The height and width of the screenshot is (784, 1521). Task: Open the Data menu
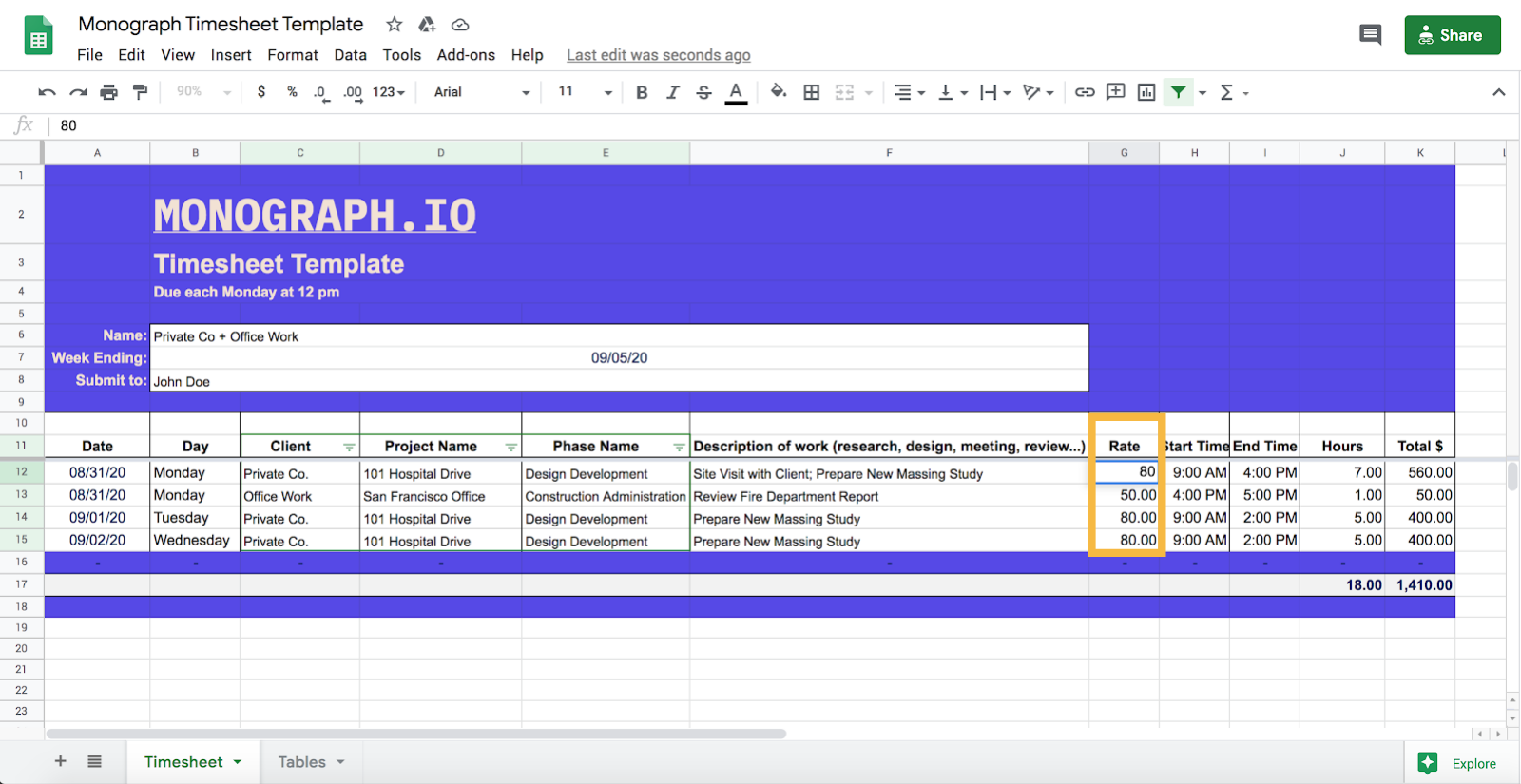click(x=350, y=55)
